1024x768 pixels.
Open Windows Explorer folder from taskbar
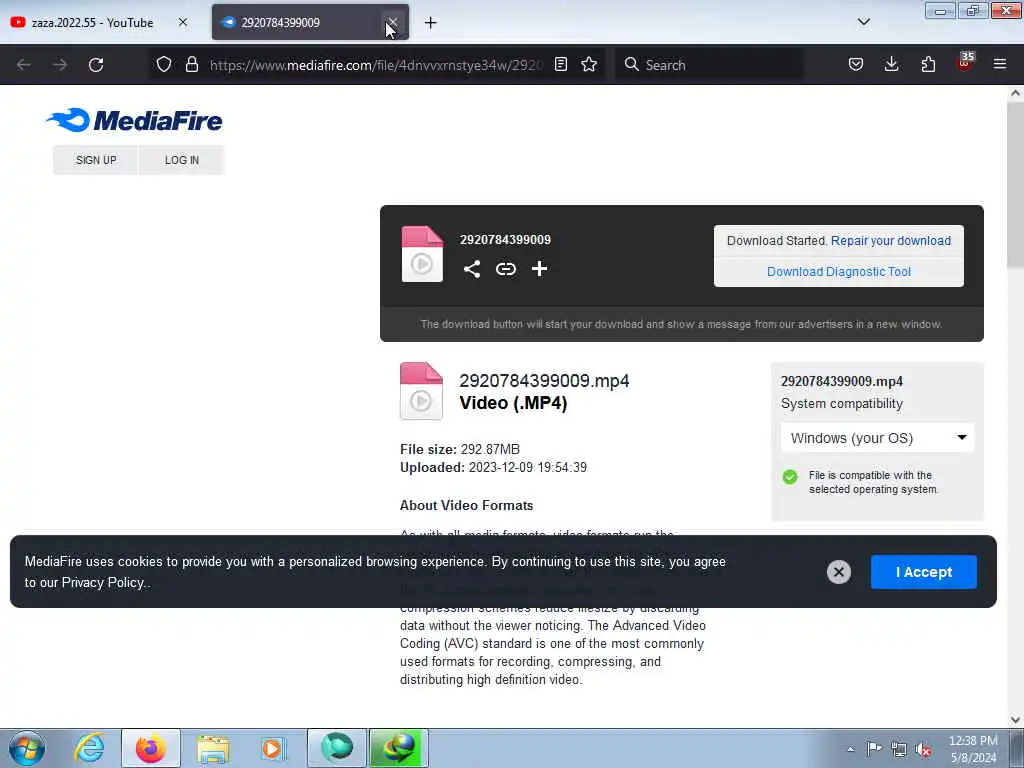click(x=213, y=748)
